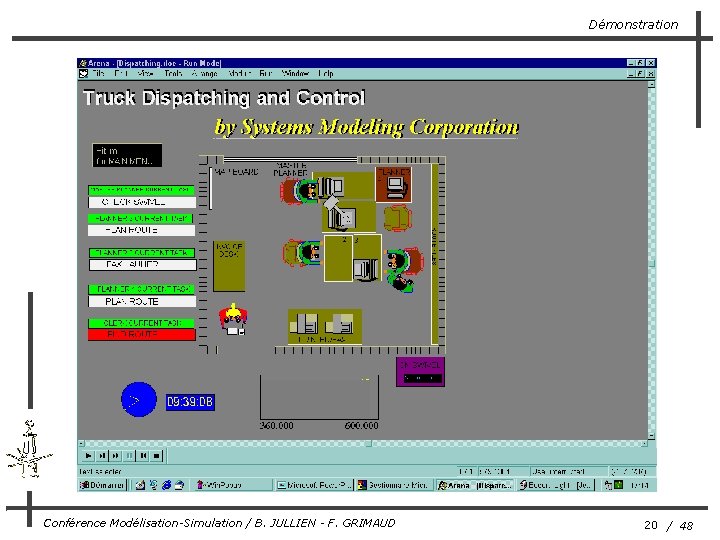Click the digital time display 09:39:08
720x540 pixels.
pos(190,402)
